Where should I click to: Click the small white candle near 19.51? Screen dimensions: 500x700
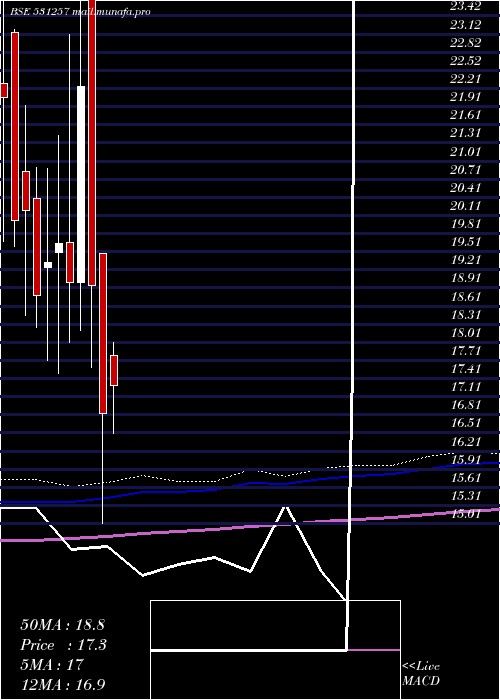[x=58, y=248]
